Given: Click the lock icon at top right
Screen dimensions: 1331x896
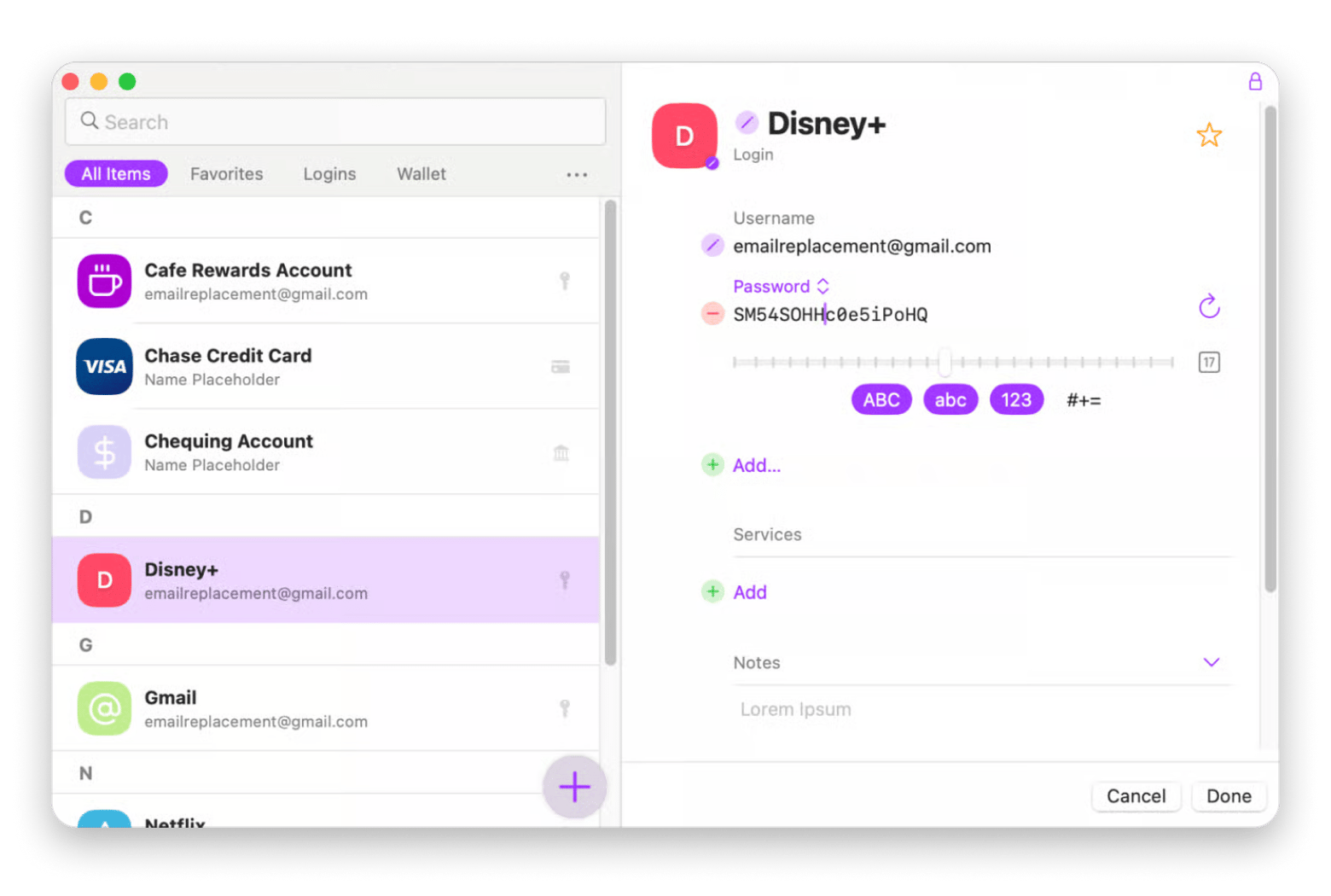Looking at the screenshot, I should (x=1254, y=81).
